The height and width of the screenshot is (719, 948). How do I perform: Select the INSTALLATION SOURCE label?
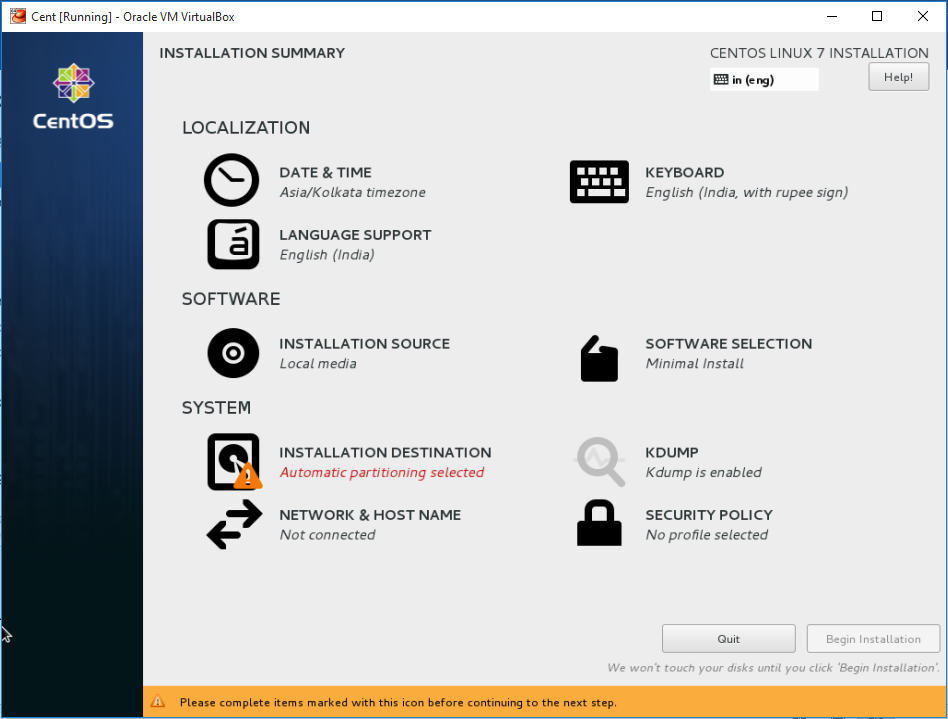point(365,343)
